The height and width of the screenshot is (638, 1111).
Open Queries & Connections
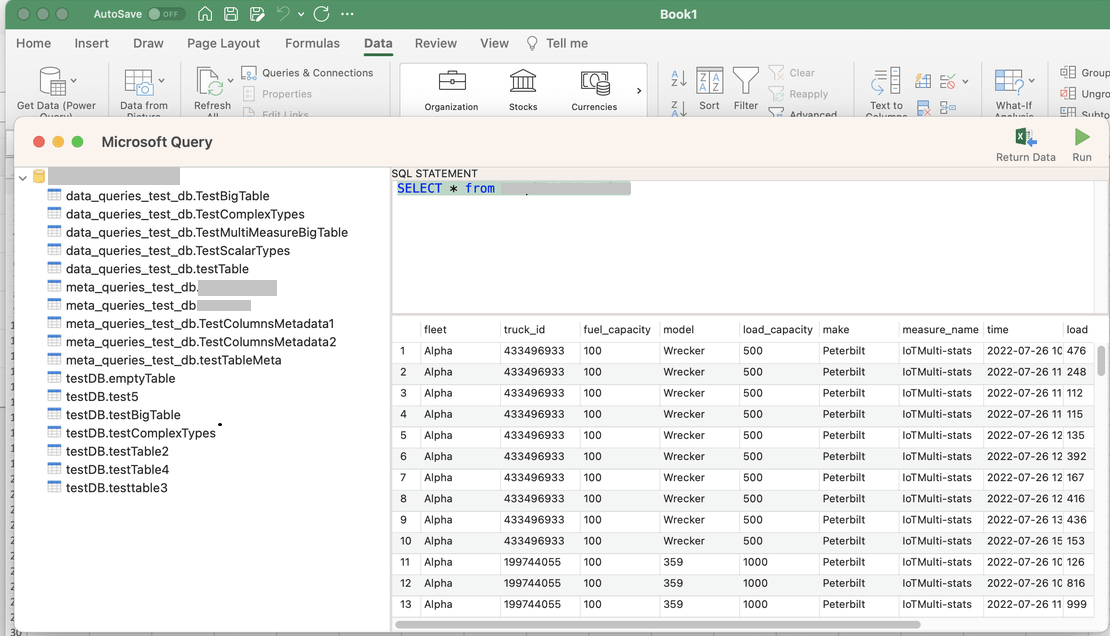coord(308,72)
